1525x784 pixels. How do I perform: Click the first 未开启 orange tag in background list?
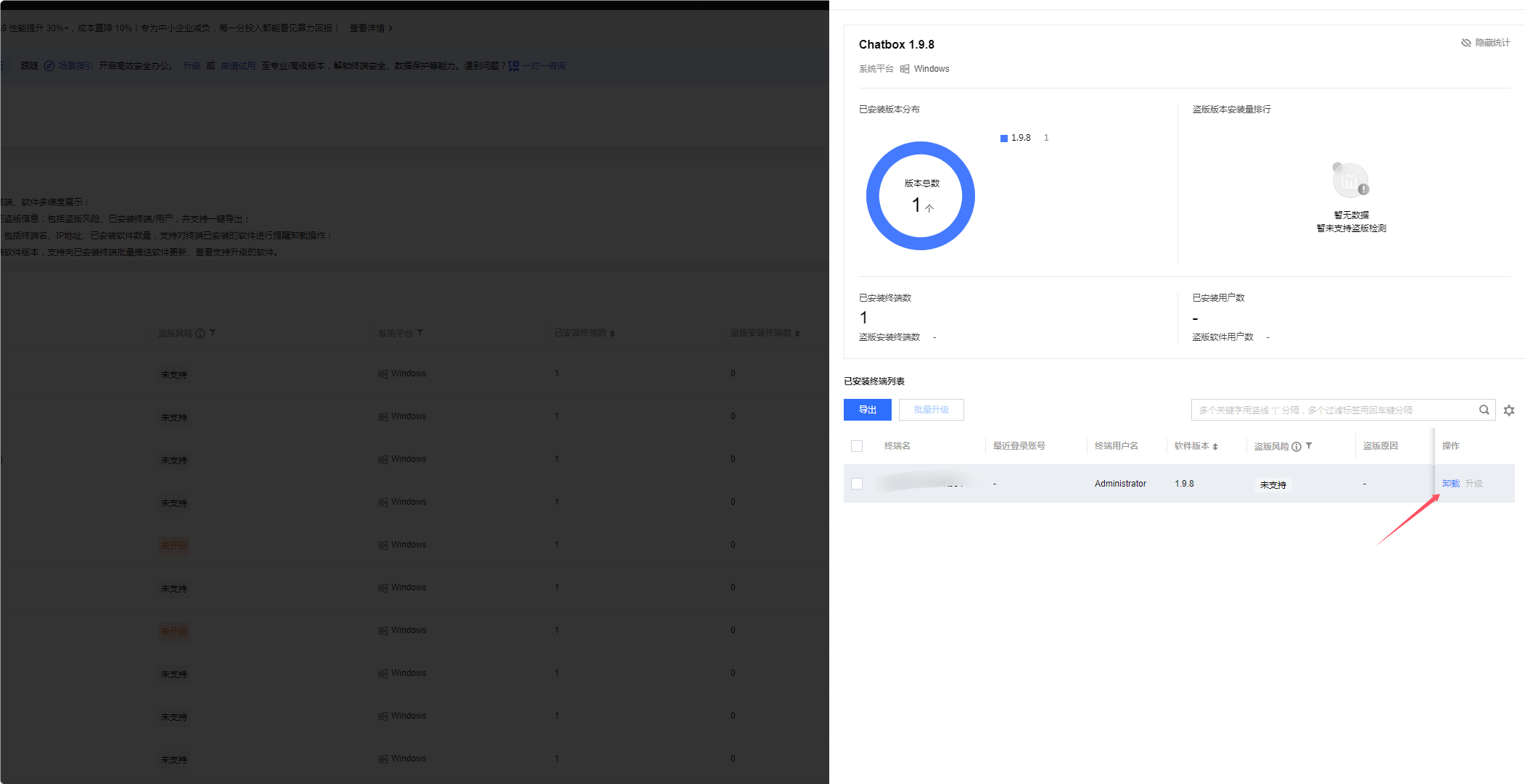coord(174,545)
